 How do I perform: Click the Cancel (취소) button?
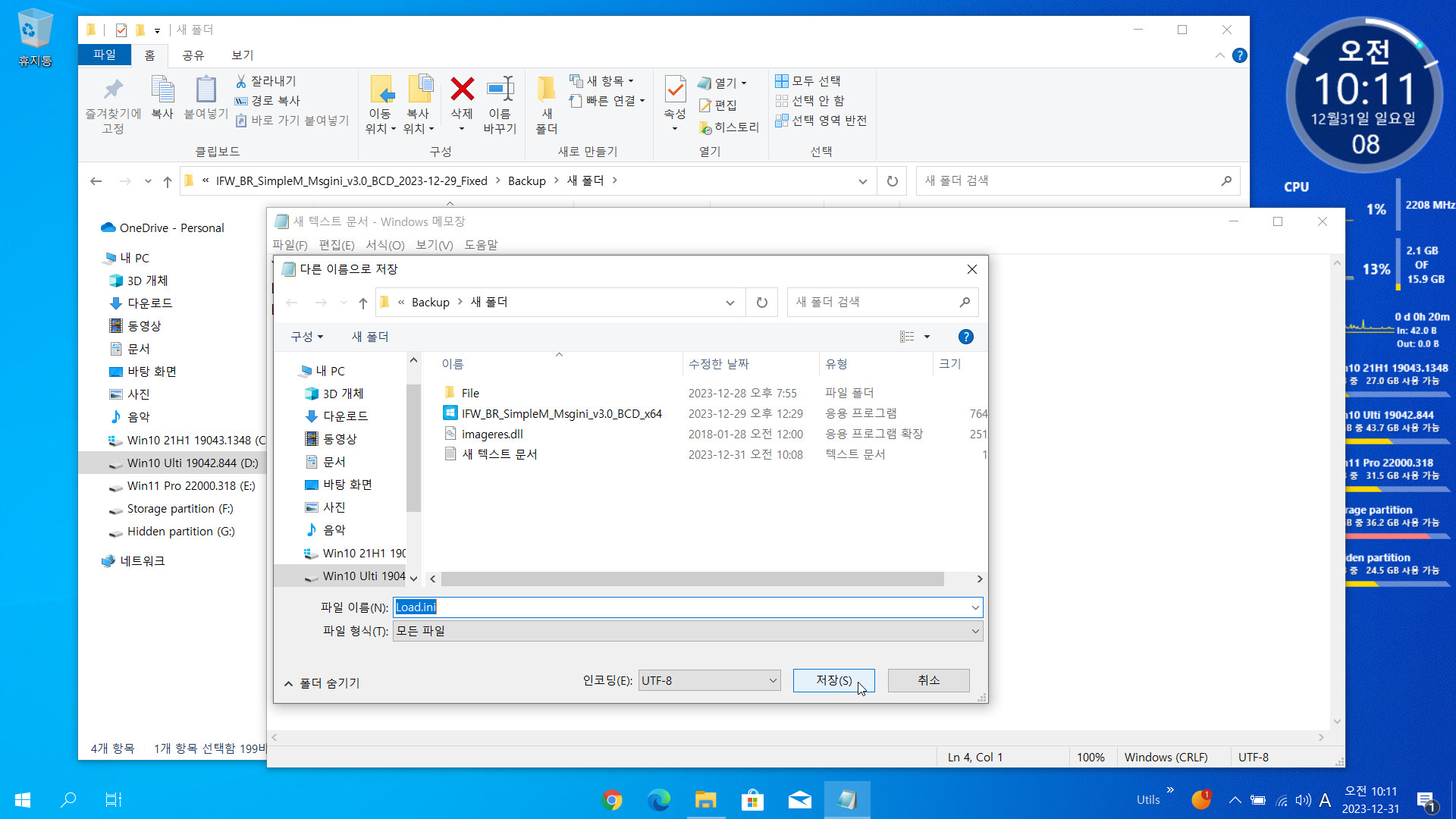point(928,680)
